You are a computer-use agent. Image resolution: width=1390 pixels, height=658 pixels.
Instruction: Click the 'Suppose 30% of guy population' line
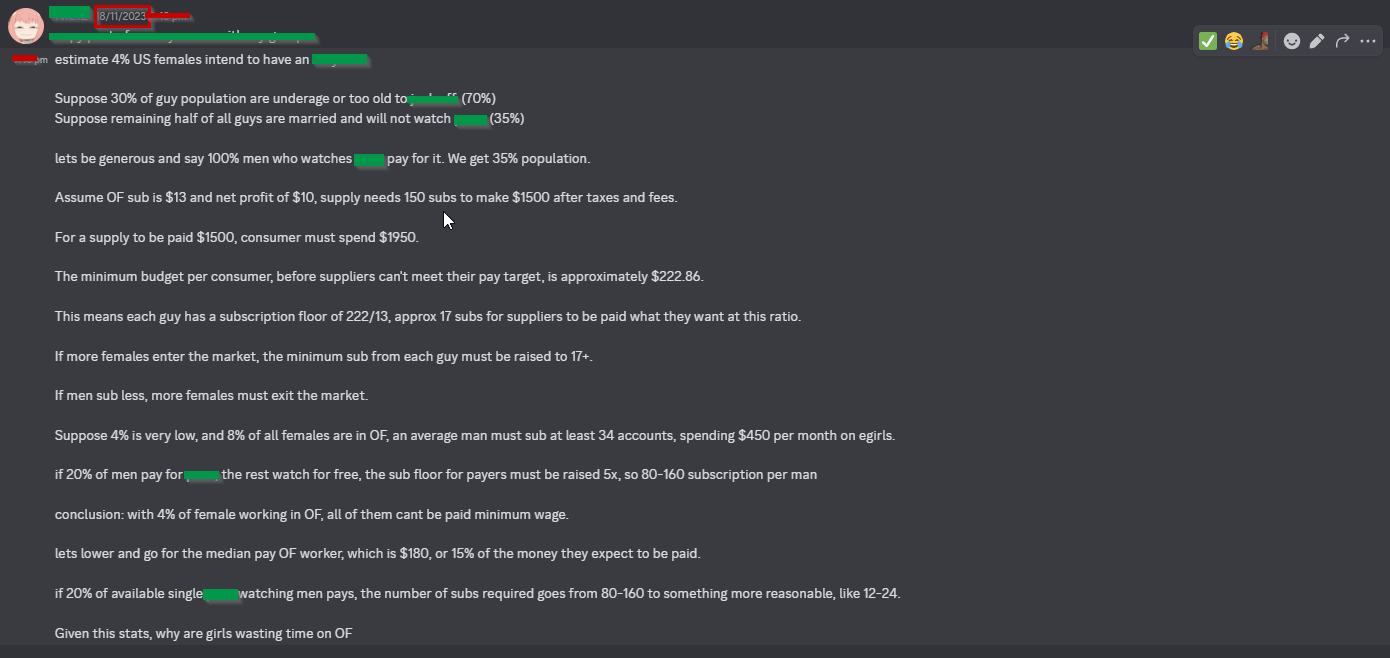[275, 98]
